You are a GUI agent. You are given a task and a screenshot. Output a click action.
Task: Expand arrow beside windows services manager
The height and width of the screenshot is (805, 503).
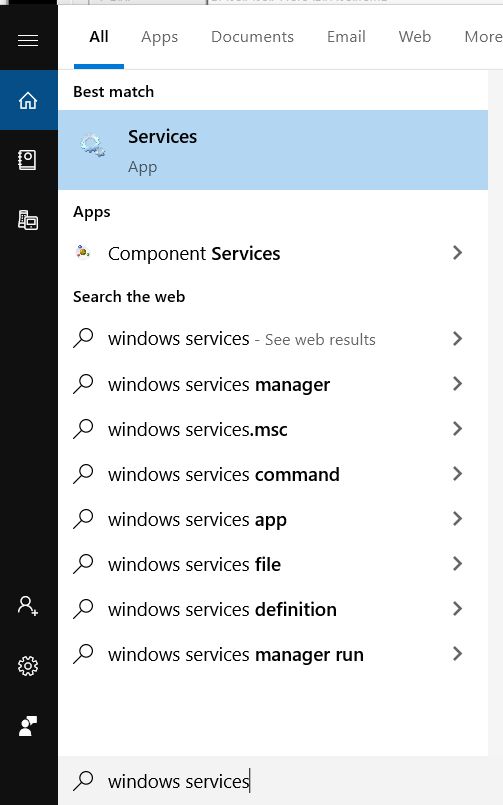coord(457,384)
